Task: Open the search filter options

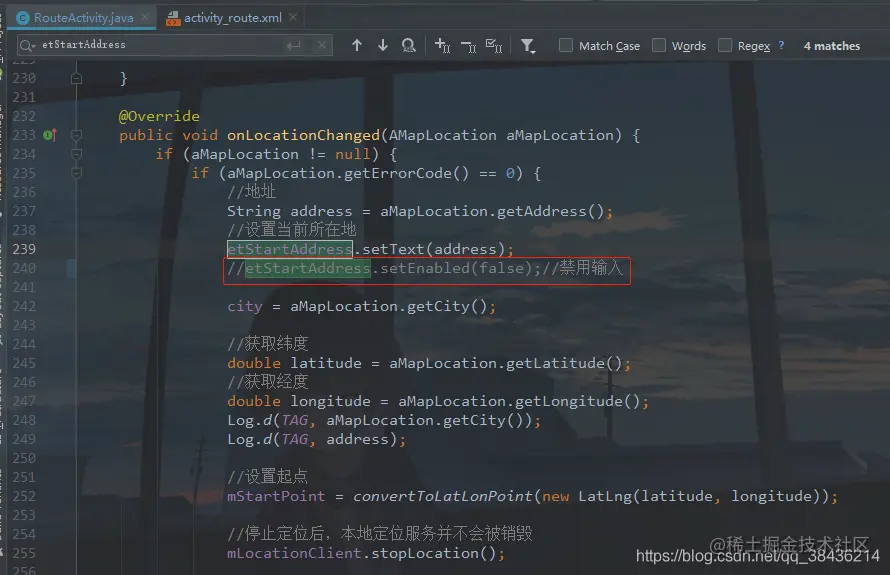Action: point(528,46)
